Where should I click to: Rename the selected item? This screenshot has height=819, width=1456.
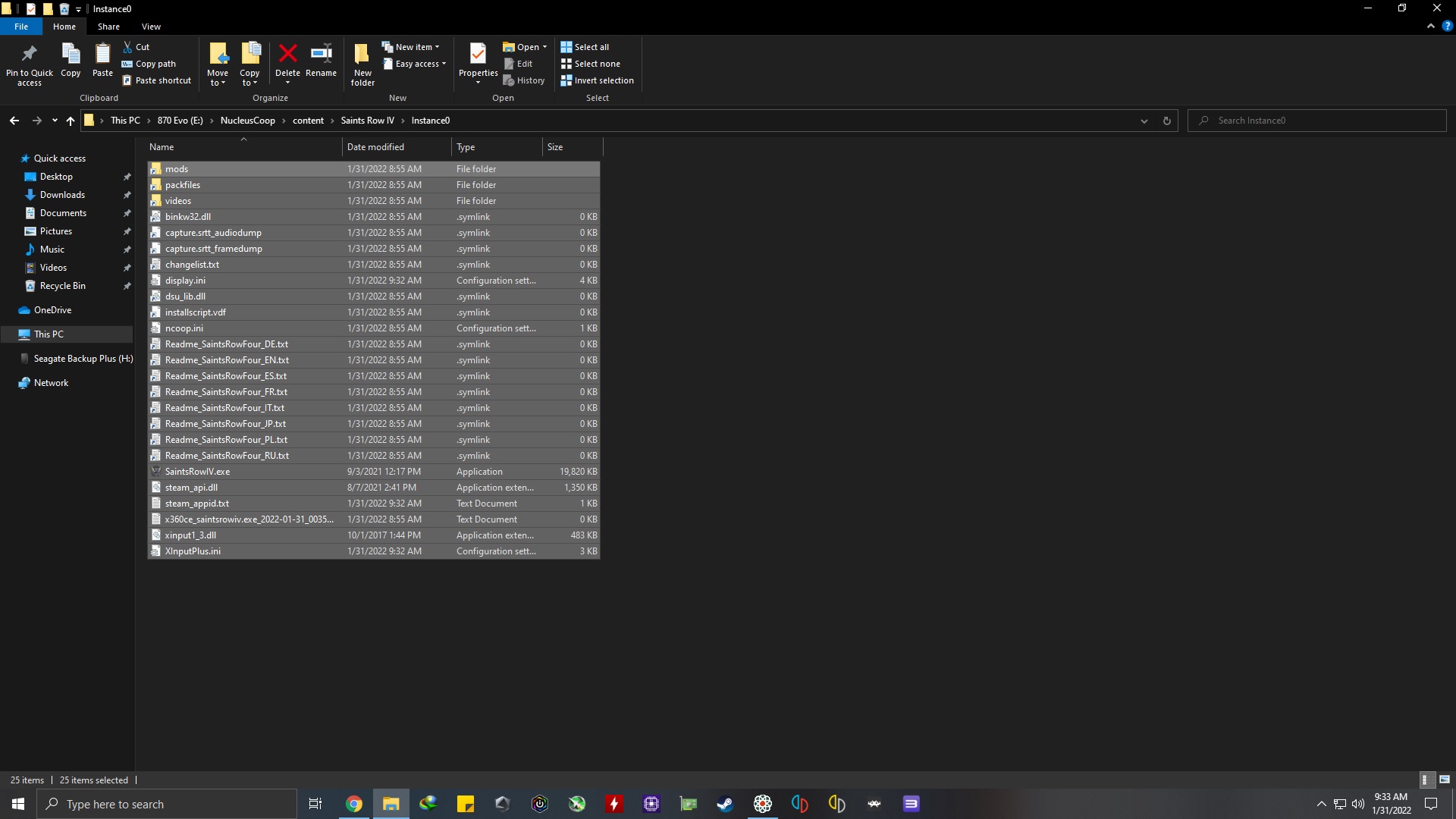[x=321, y=61]
